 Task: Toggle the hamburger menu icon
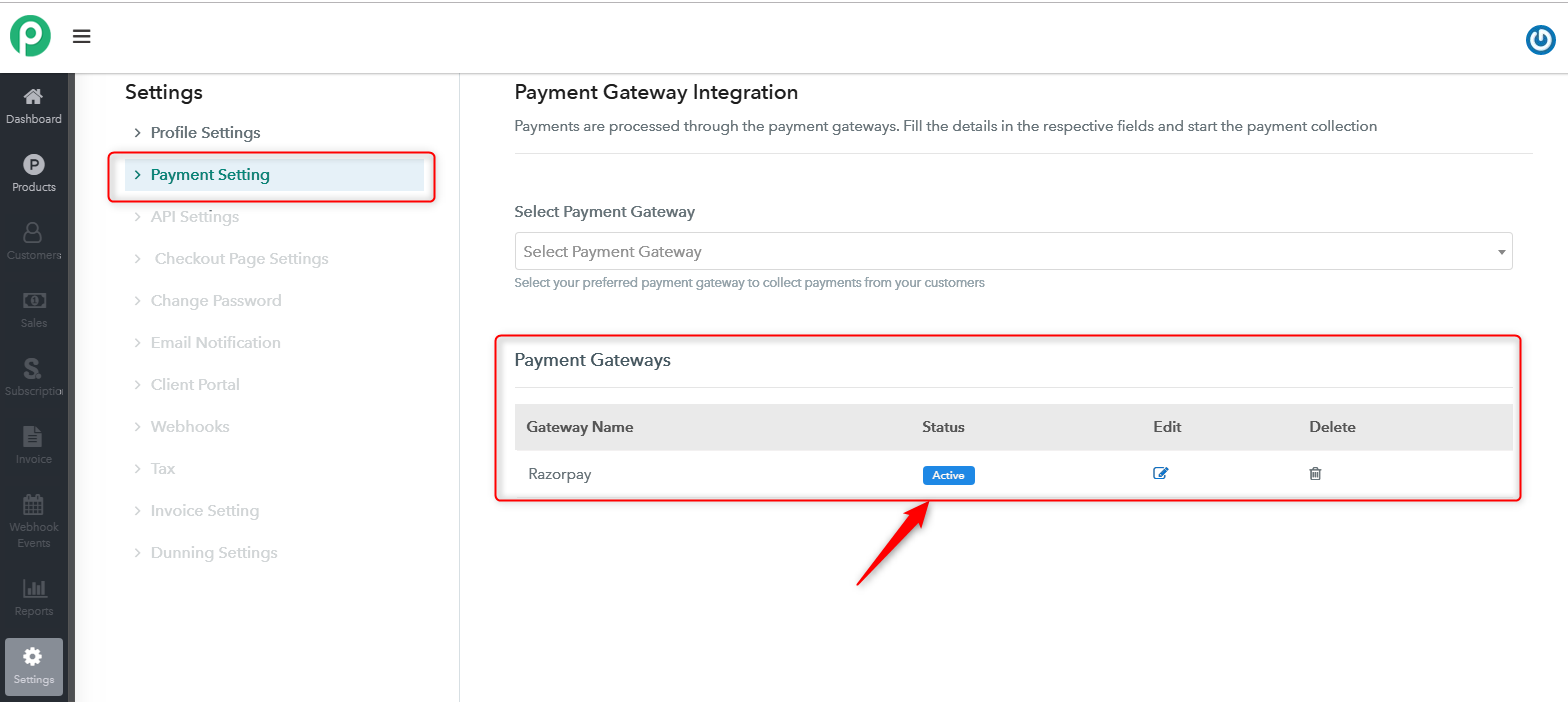(82, 37)
